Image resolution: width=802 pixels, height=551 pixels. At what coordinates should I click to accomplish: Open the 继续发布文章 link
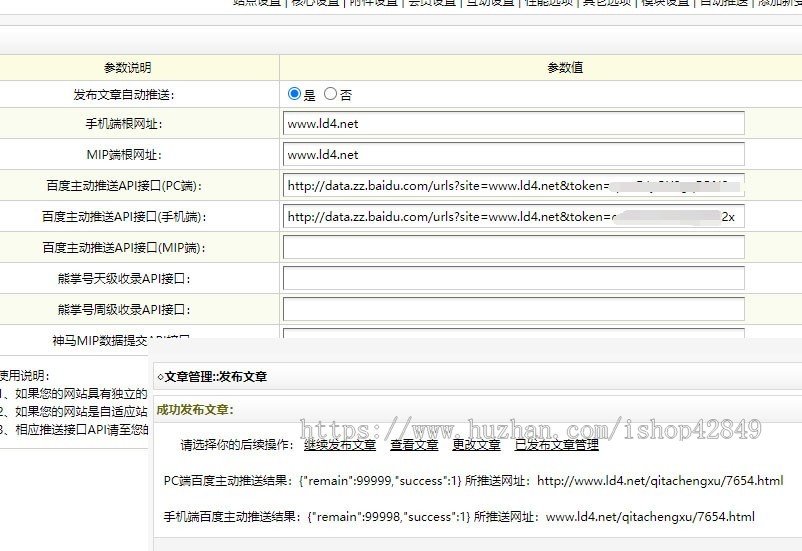point(340,445)
